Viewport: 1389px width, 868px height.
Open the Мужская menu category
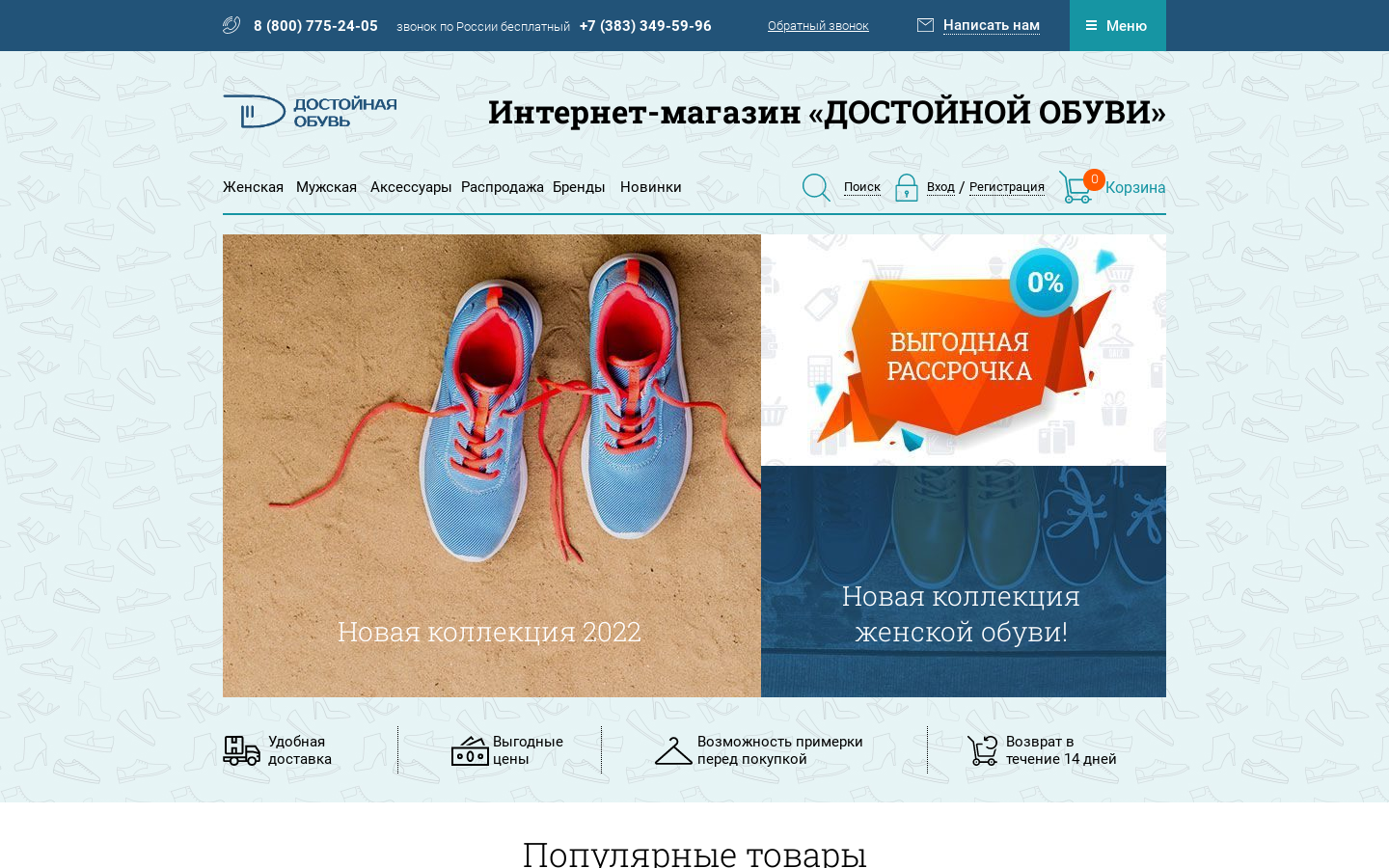(326, 187)
